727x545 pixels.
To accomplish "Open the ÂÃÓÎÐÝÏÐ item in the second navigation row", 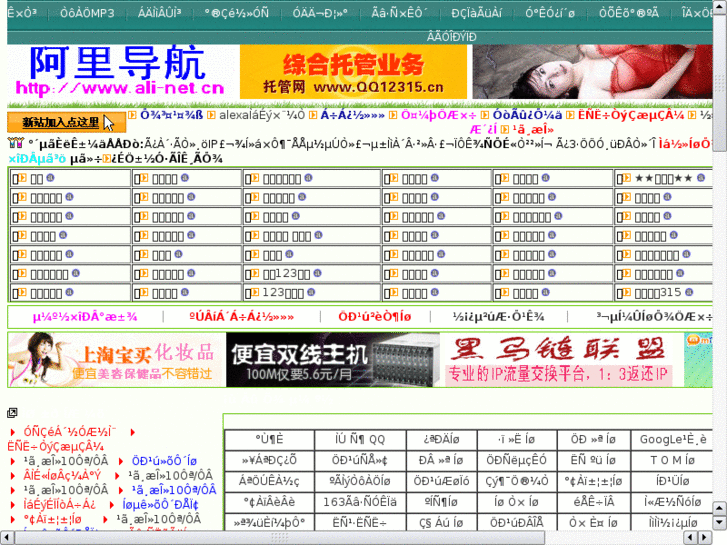I will click(x=452, y=37).
